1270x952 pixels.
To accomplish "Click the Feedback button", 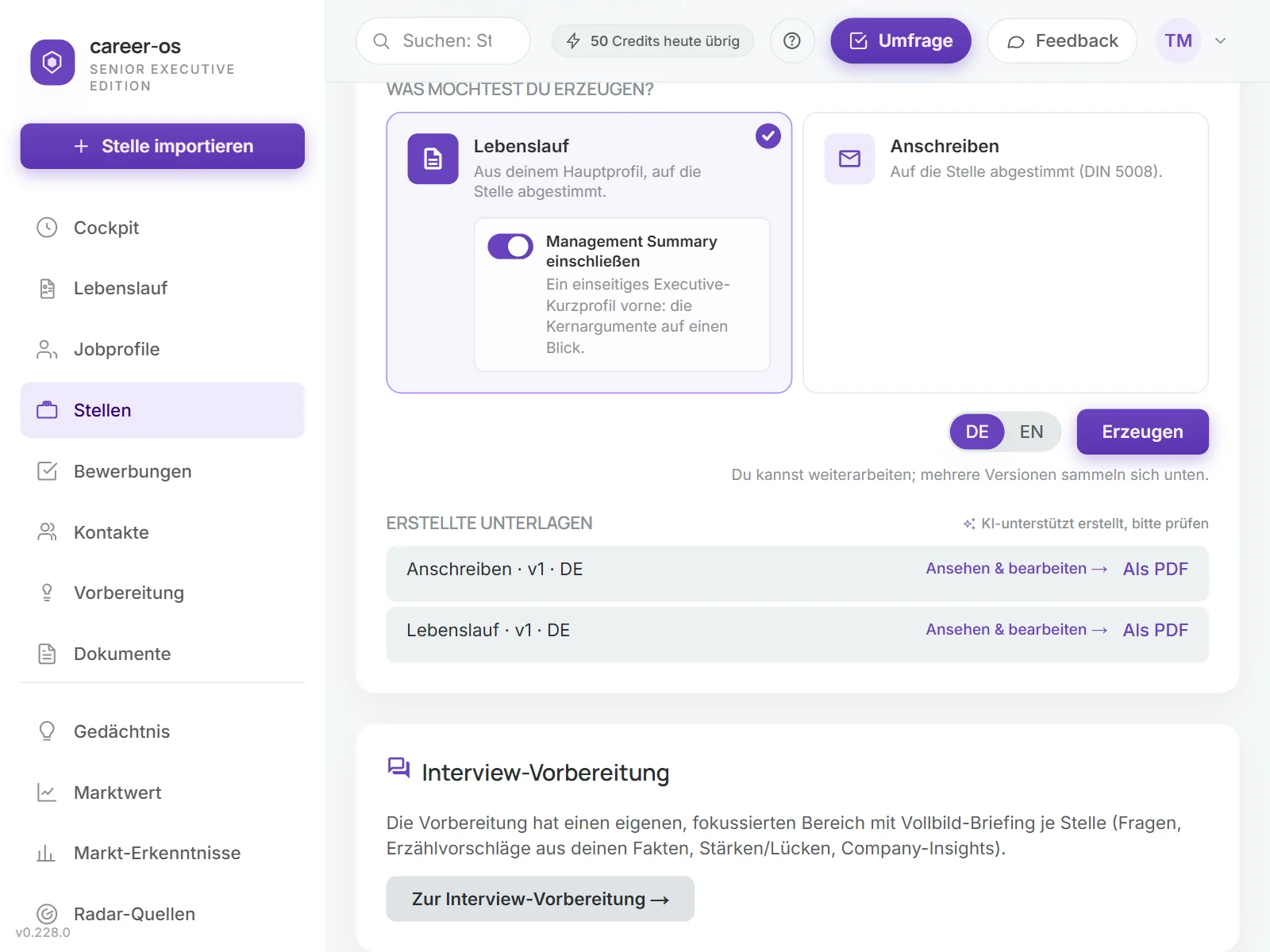I will (1062, 41).
